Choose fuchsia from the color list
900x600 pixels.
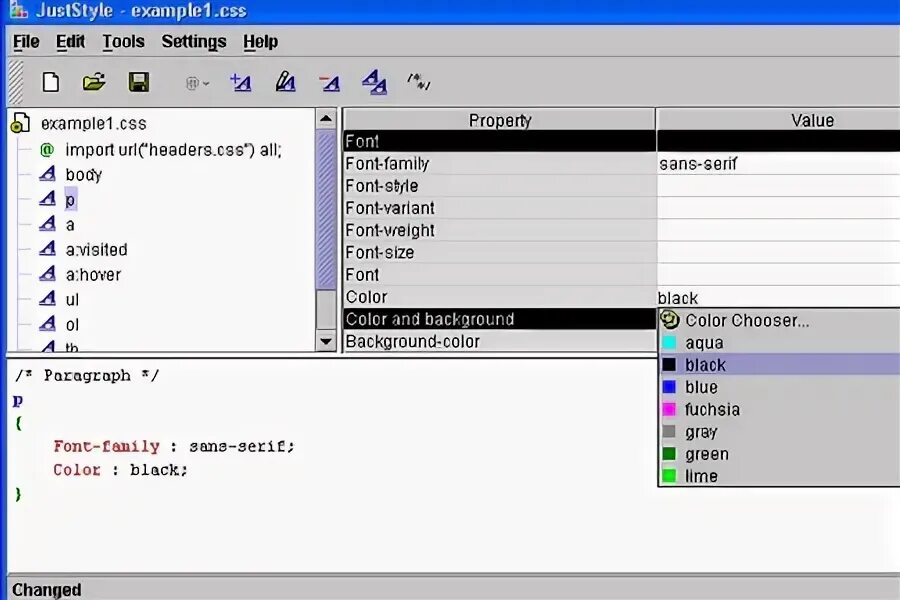coord(780,409)
